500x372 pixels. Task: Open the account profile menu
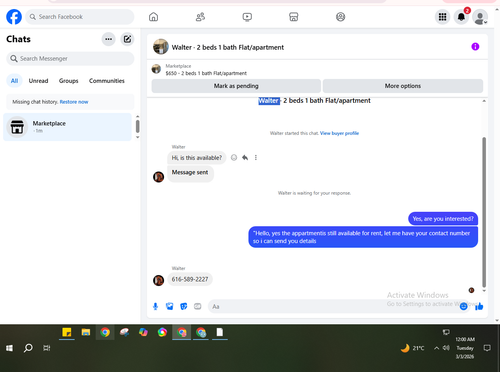point(480,17)
